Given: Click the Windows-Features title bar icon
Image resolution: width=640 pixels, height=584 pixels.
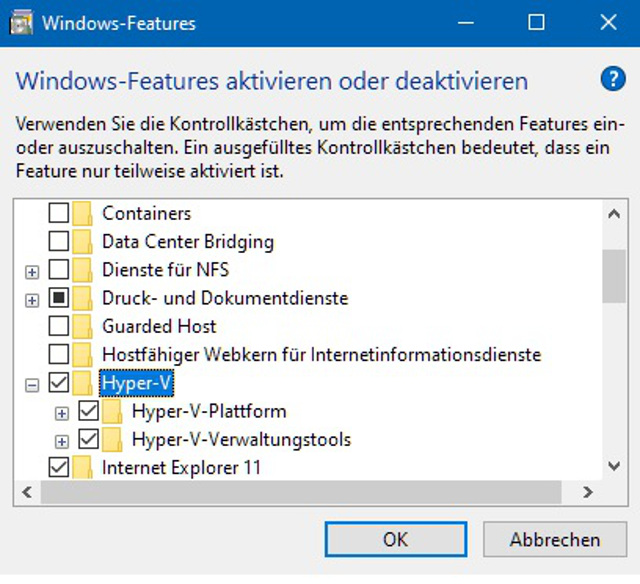Looking at the screenshot, I should [x=21, y=23].
